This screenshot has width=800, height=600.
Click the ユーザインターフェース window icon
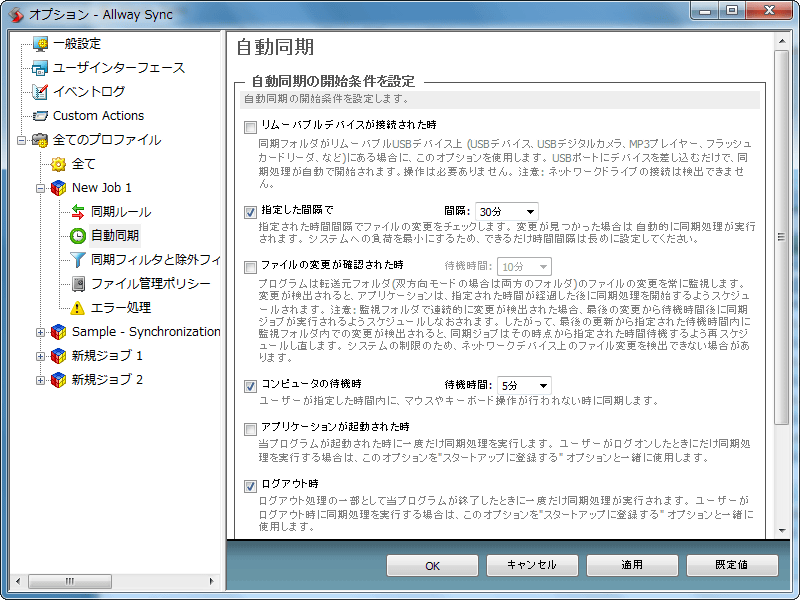[40, 68]
